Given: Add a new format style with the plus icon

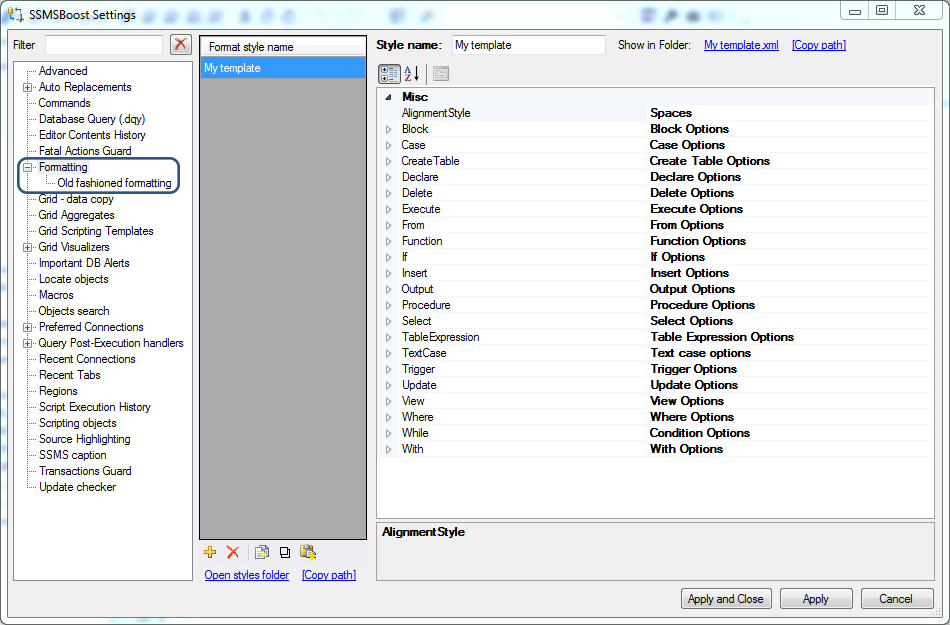Looking at the screenshot, I should pos(210,552).
